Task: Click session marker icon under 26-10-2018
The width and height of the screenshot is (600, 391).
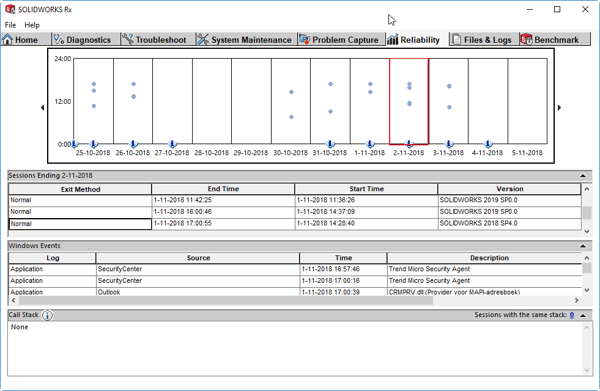Action: [x=133, y=144]
